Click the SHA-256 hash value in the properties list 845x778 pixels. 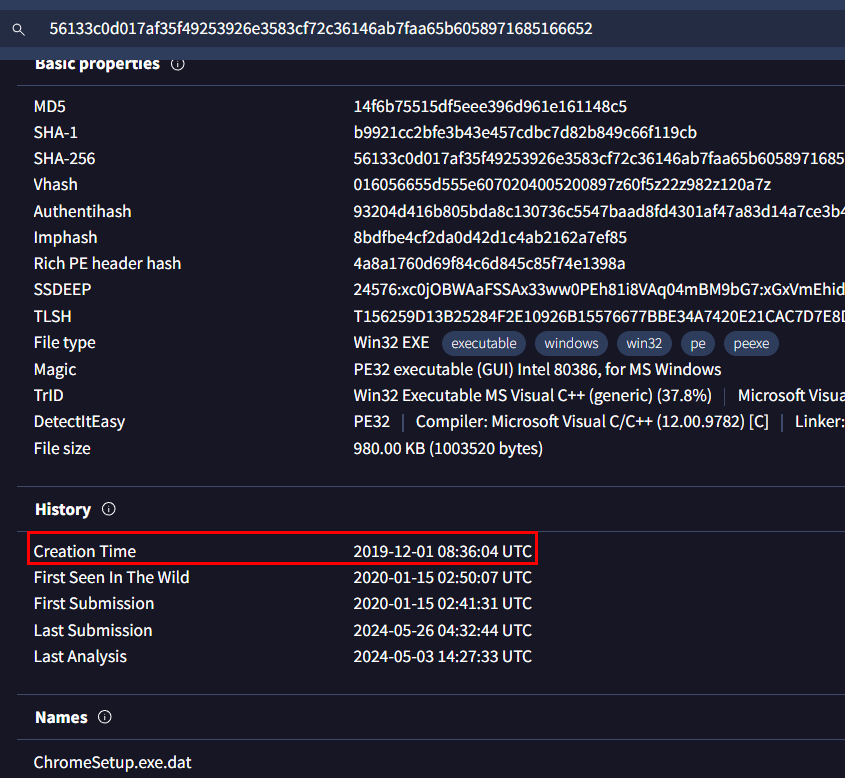599,158
